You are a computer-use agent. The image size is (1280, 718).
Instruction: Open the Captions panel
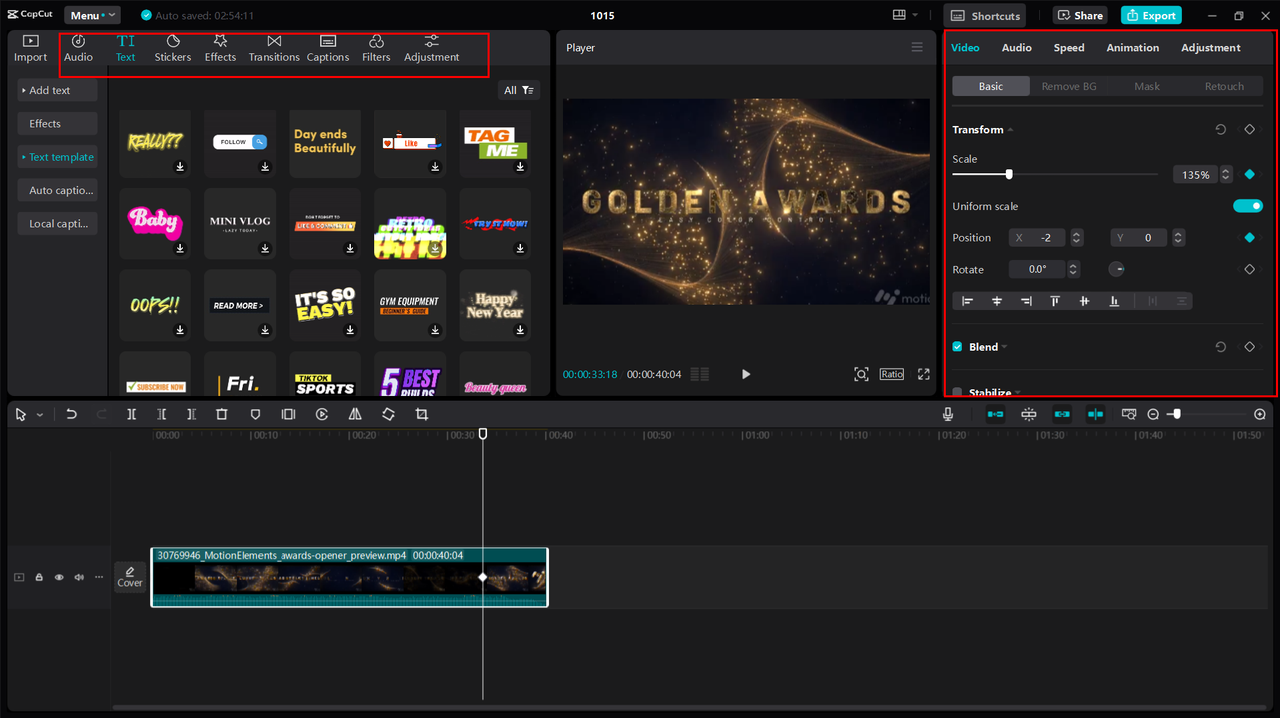click(328, 48)
